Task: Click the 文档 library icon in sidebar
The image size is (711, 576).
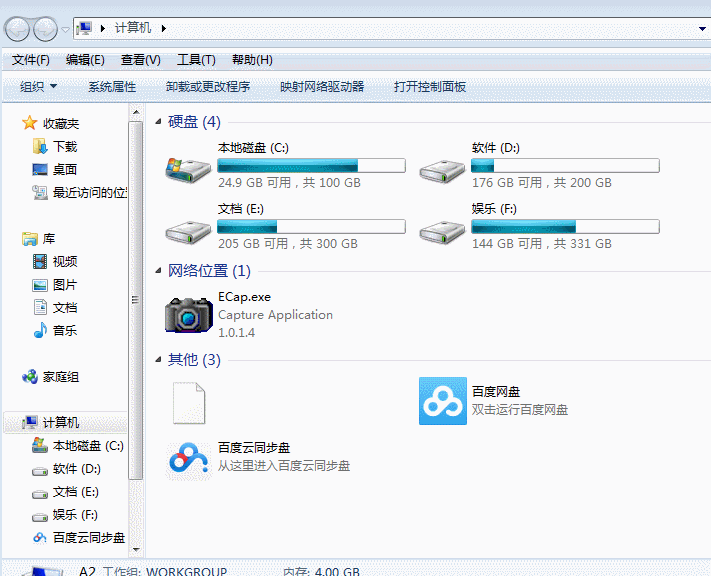Action: [x=40, y=308]
